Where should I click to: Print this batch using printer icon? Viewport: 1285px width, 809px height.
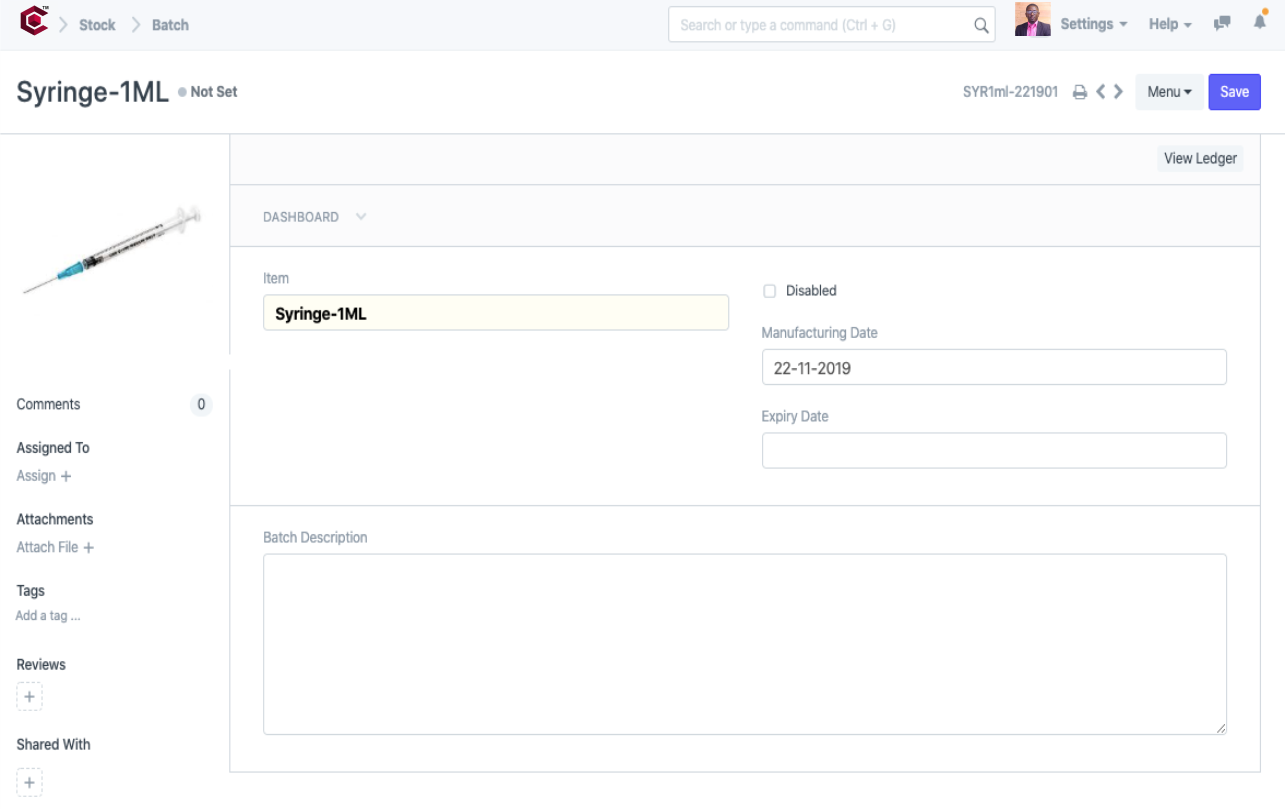(x=1080, y=92)
